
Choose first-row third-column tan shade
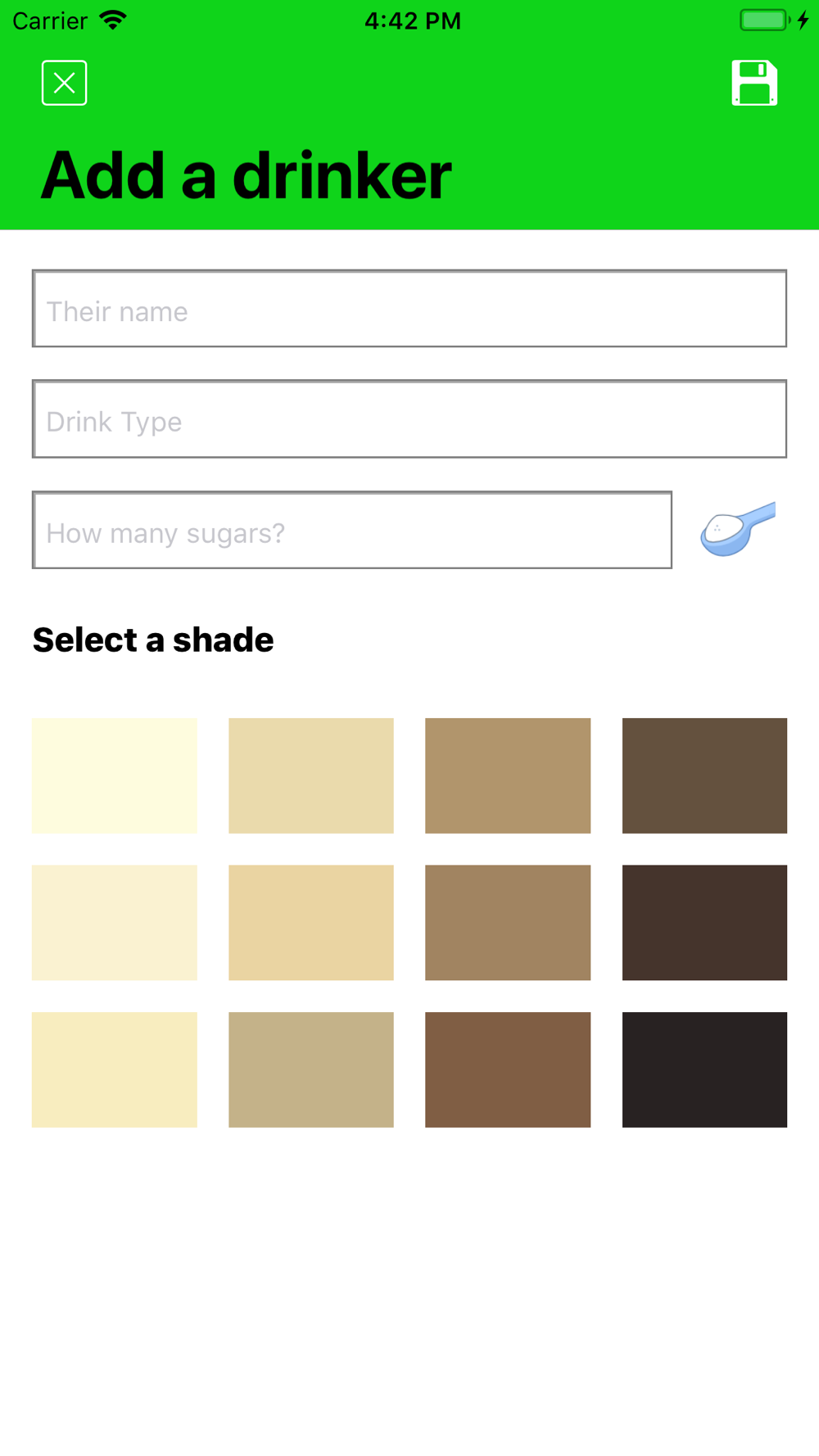coord(508,775)
